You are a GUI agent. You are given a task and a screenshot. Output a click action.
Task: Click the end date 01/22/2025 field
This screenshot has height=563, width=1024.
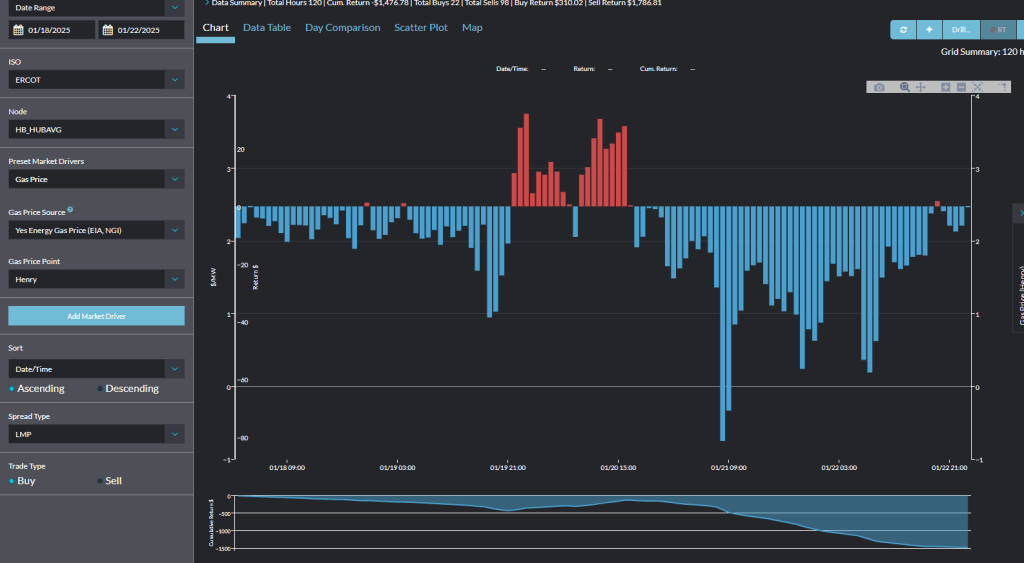coord(150,30)
